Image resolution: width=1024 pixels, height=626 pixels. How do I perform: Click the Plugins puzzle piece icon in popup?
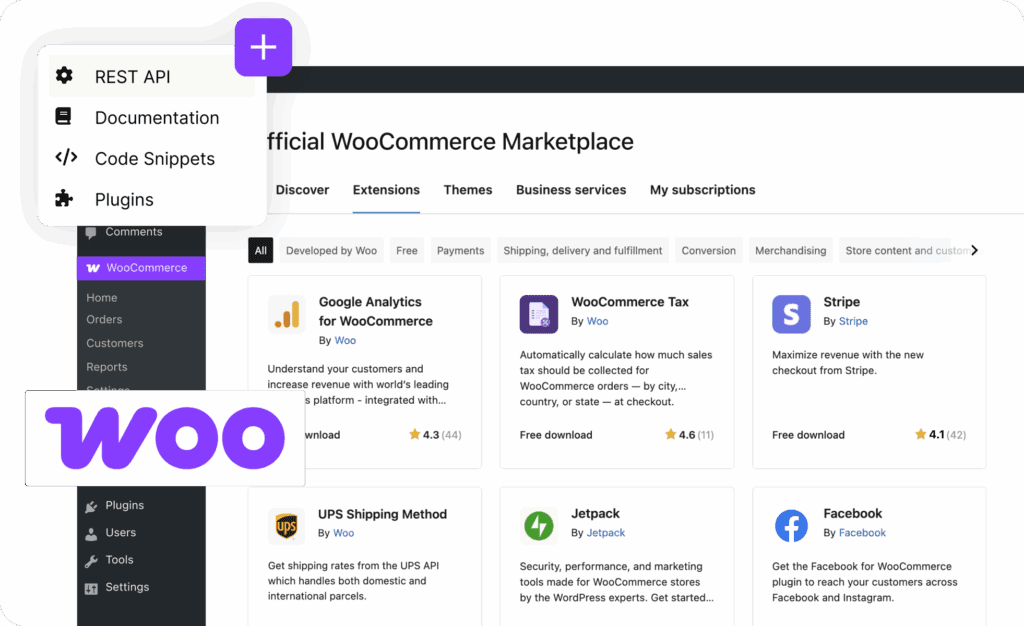point(64,199)
